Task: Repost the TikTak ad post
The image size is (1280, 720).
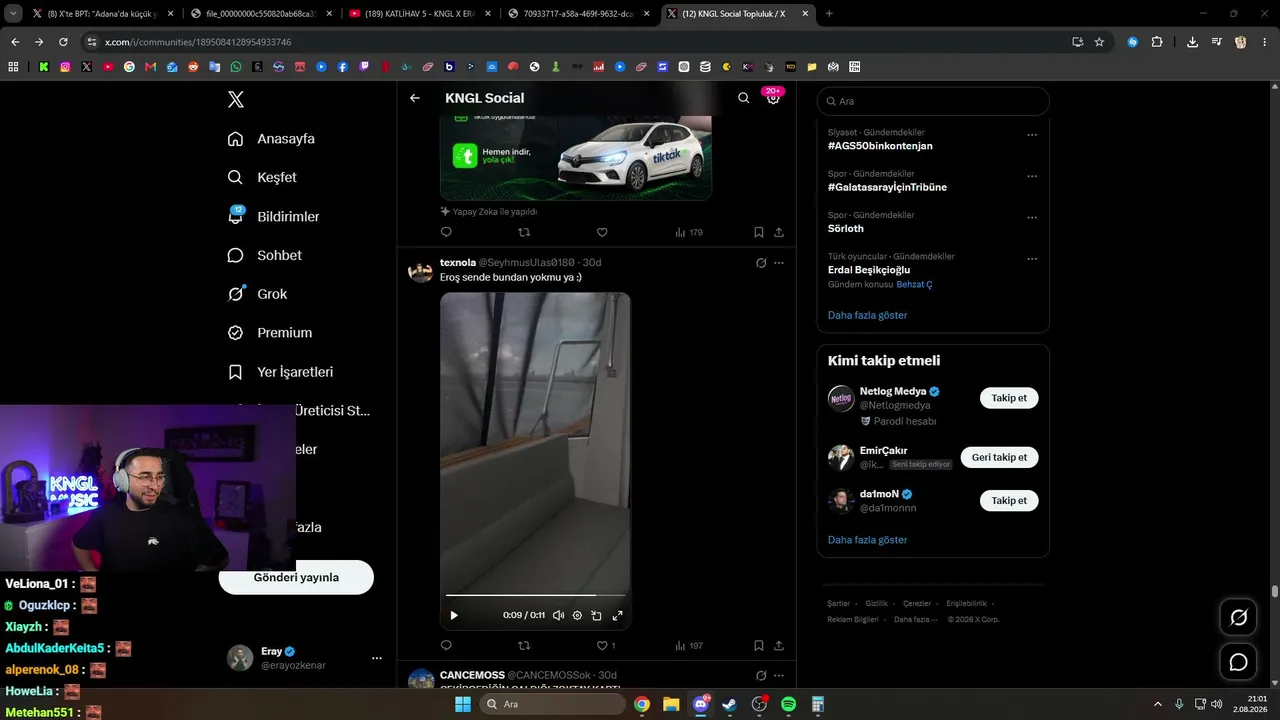Action: point(524,232)
